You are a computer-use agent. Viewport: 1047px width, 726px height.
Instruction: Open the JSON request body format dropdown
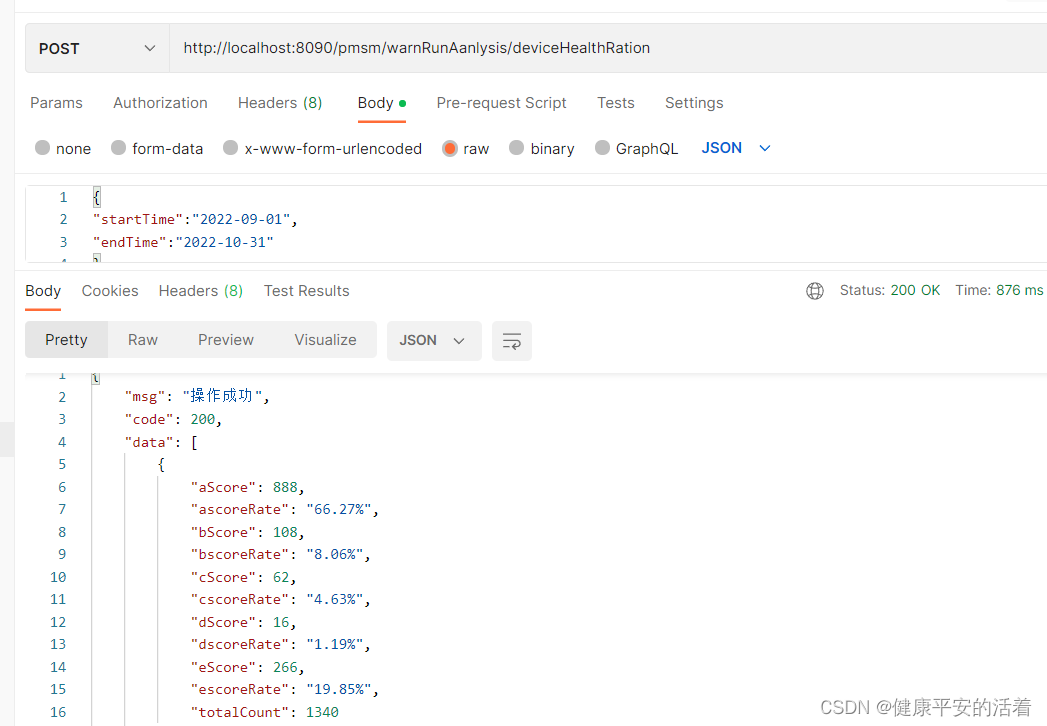click(736, 147)
